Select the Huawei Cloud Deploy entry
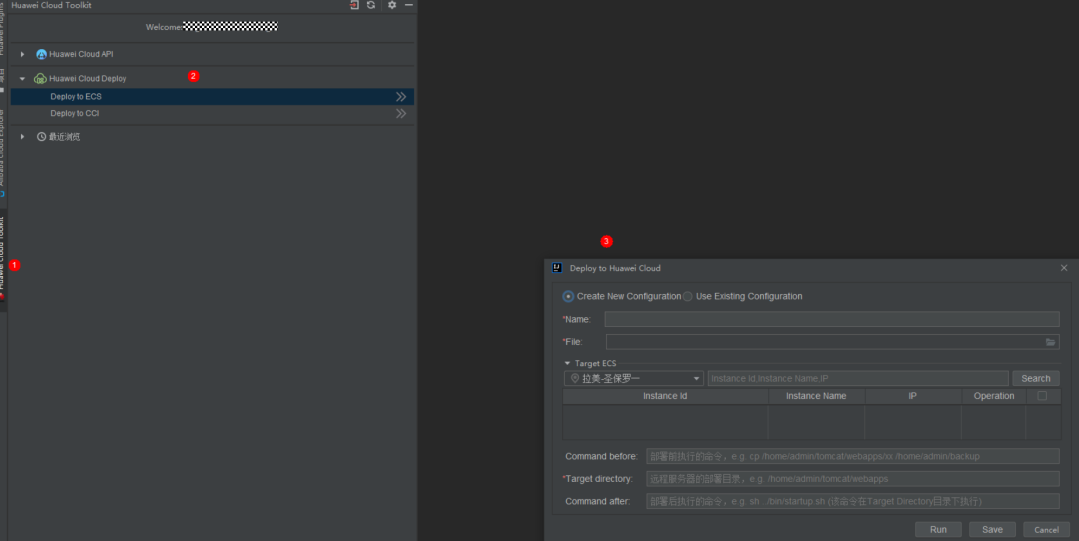This screenshot has width=1079, height=541. [87, 78]
